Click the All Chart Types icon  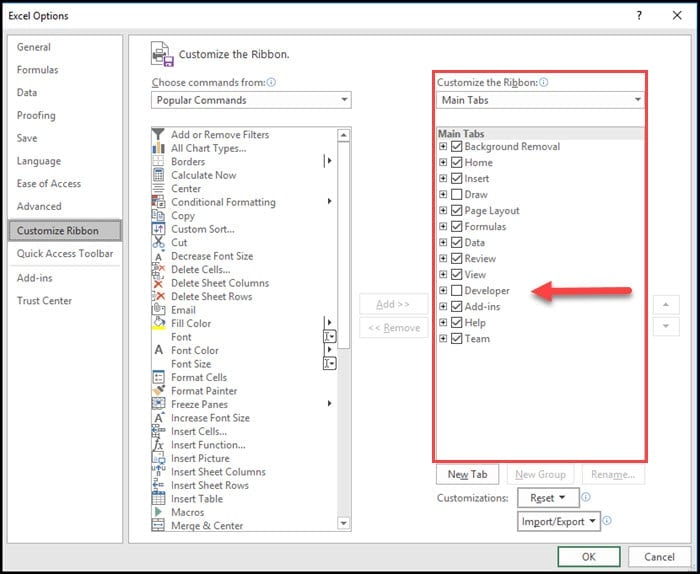158,148
